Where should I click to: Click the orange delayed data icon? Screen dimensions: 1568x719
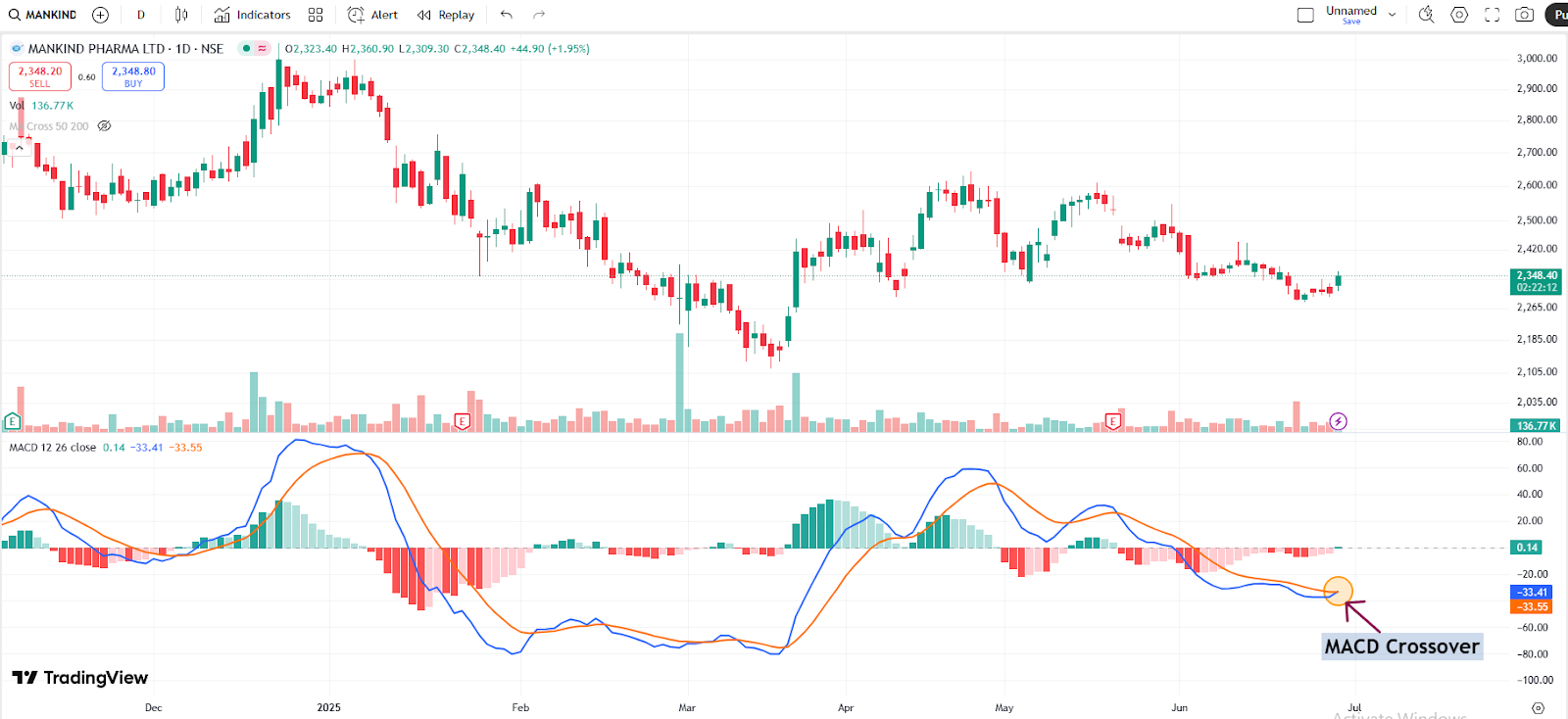click(x=262, y=48)
